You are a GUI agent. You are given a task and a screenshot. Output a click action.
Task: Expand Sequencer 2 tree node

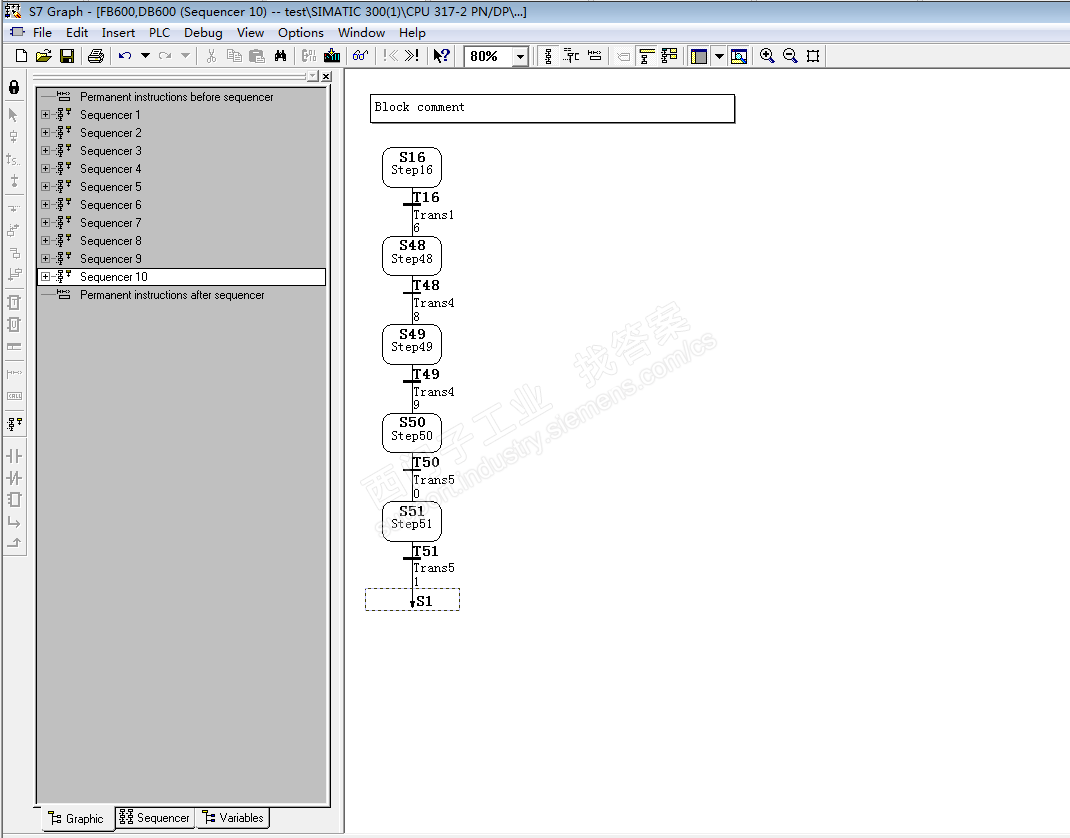coord(45,132)
